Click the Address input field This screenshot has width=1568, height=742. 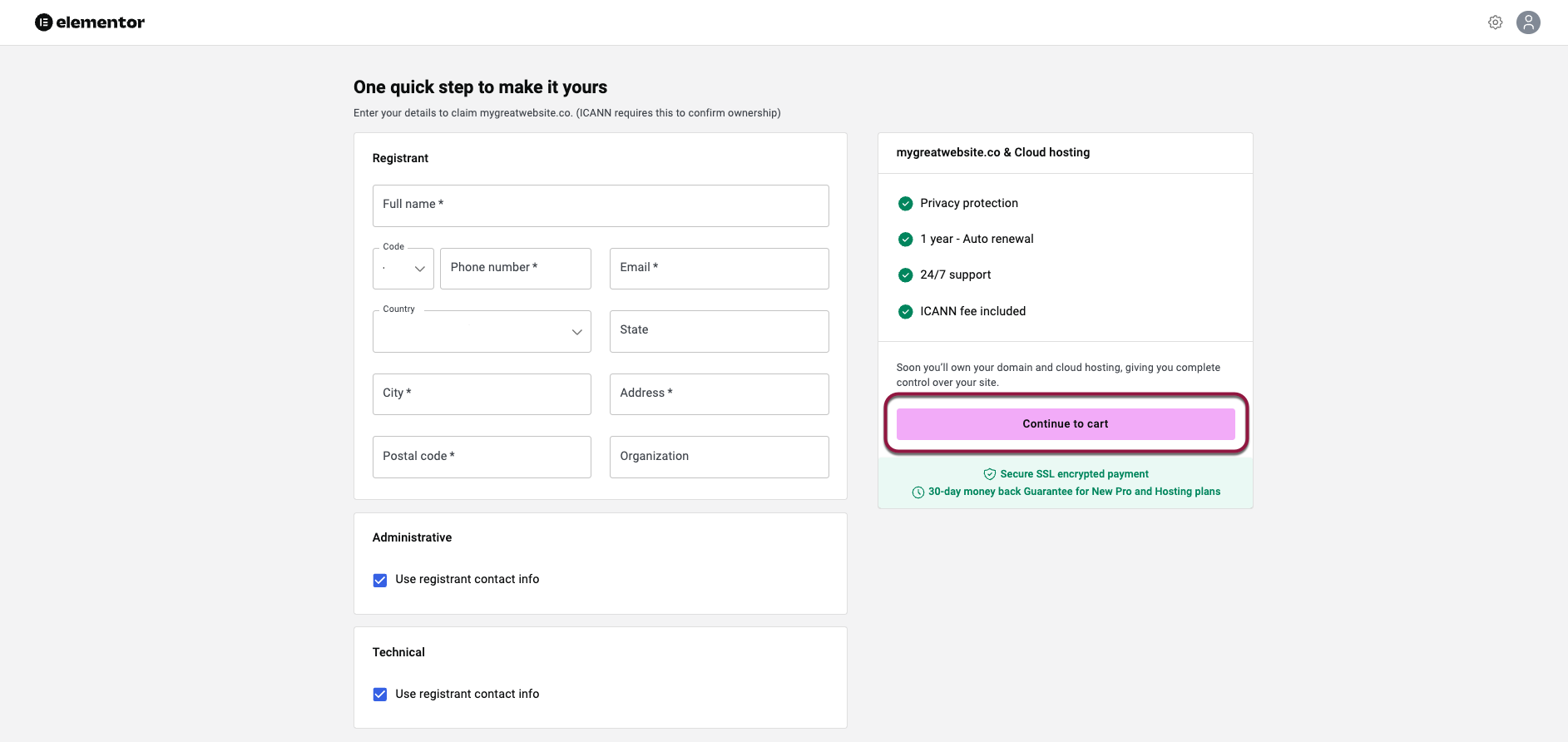pos(719,394)
